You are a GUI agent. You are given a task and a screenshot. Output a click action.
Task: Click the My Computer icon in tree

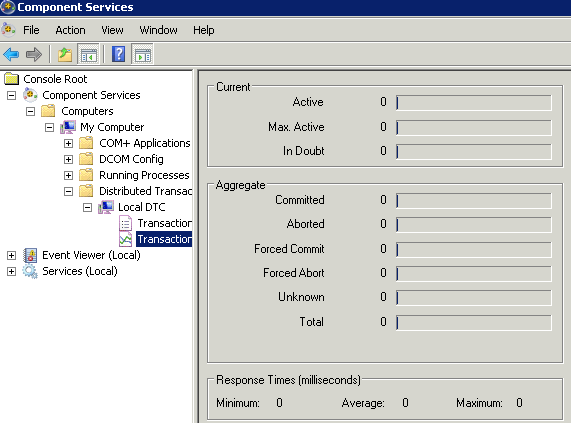coord(68,127)
